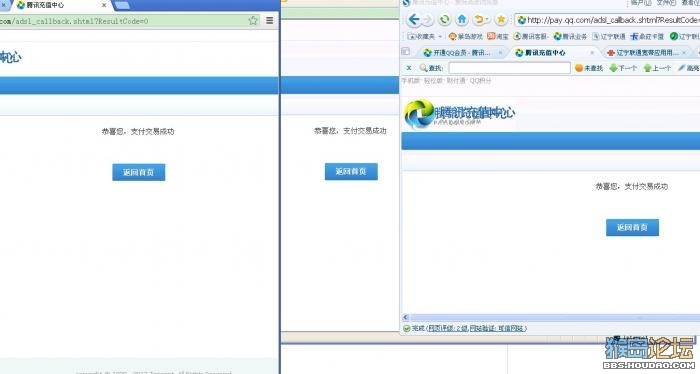Refresh page in Sogou browser
The height and width of the screenshot is (374, 700).
(x=444, y=20)
